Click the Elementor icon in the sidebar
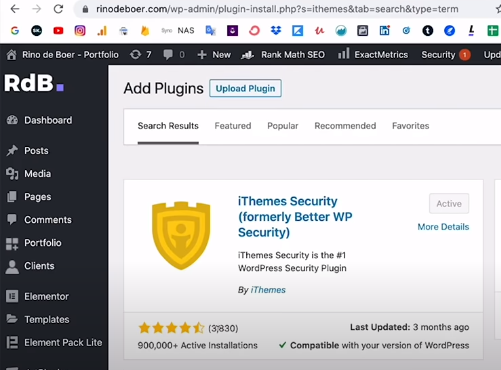This screenshot has width=501, height=370. point(12,296)
